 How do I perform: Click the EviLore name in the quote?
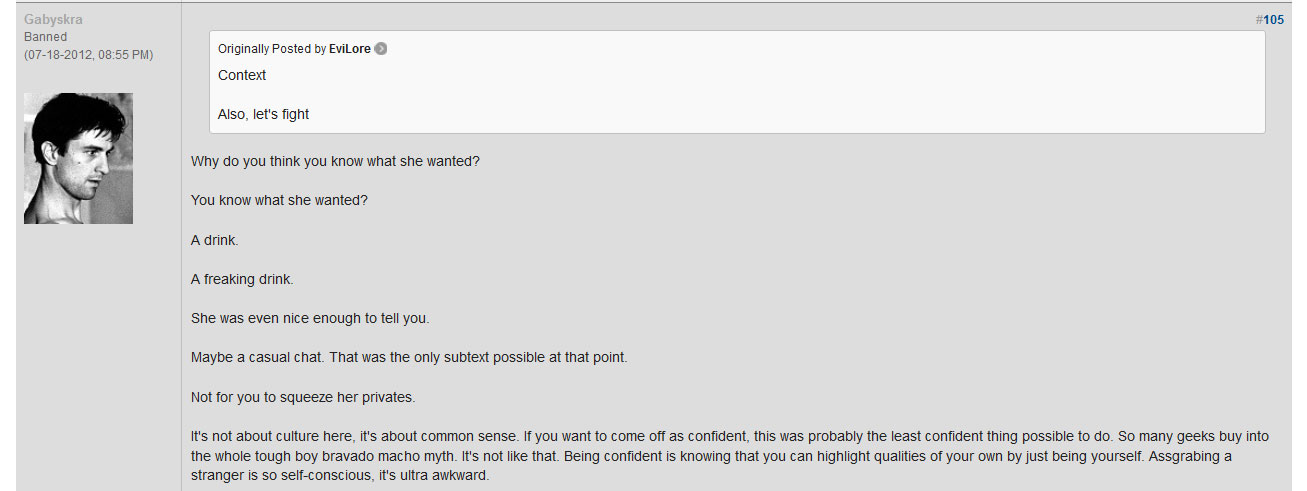(350, 49)
